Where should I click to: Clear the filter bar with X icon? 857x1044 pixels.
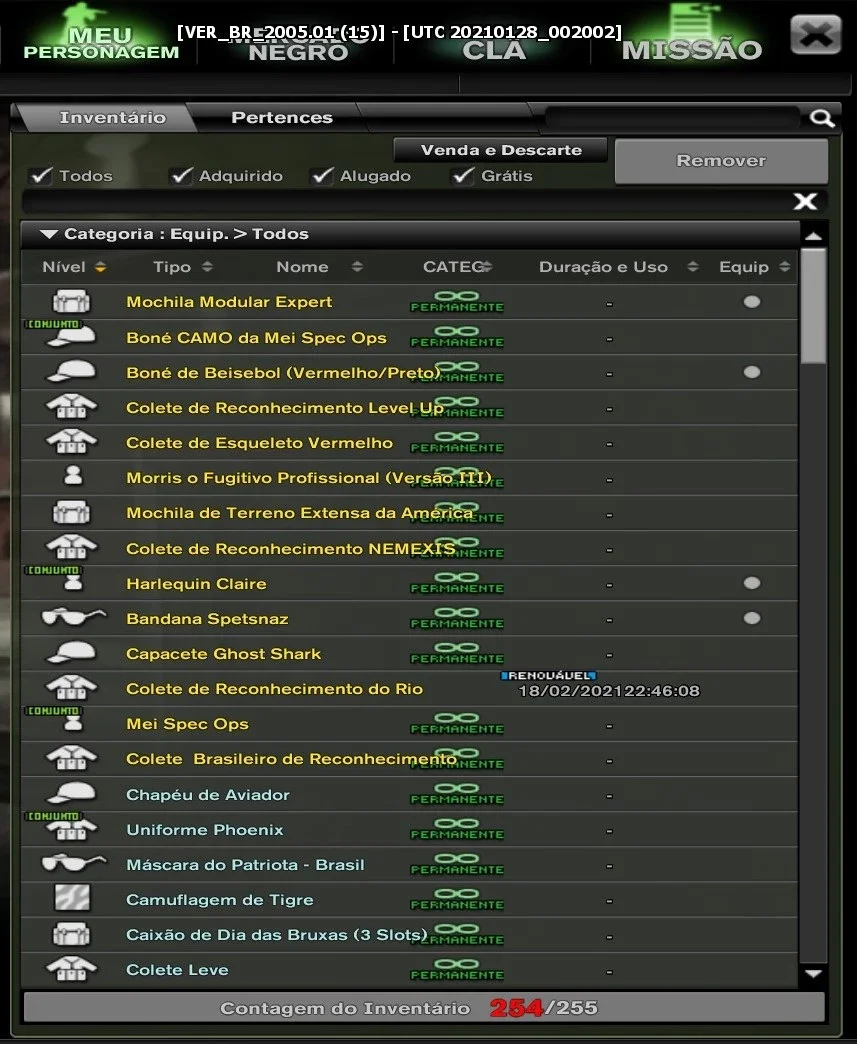[x=805, y=201]
